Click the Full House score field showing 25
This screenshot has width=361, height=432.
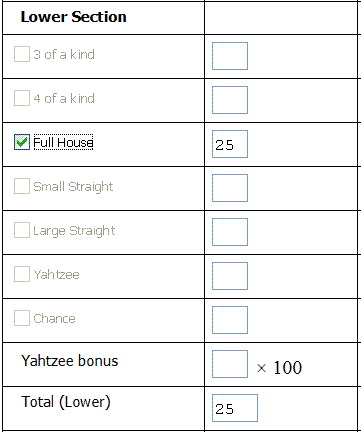pos(230,144)
